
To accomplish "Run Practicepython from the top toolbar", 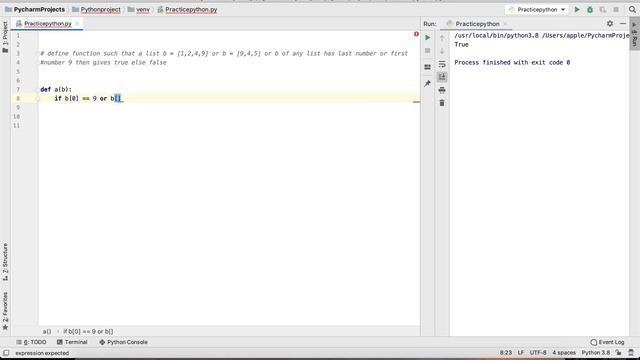I will (577, 9).
